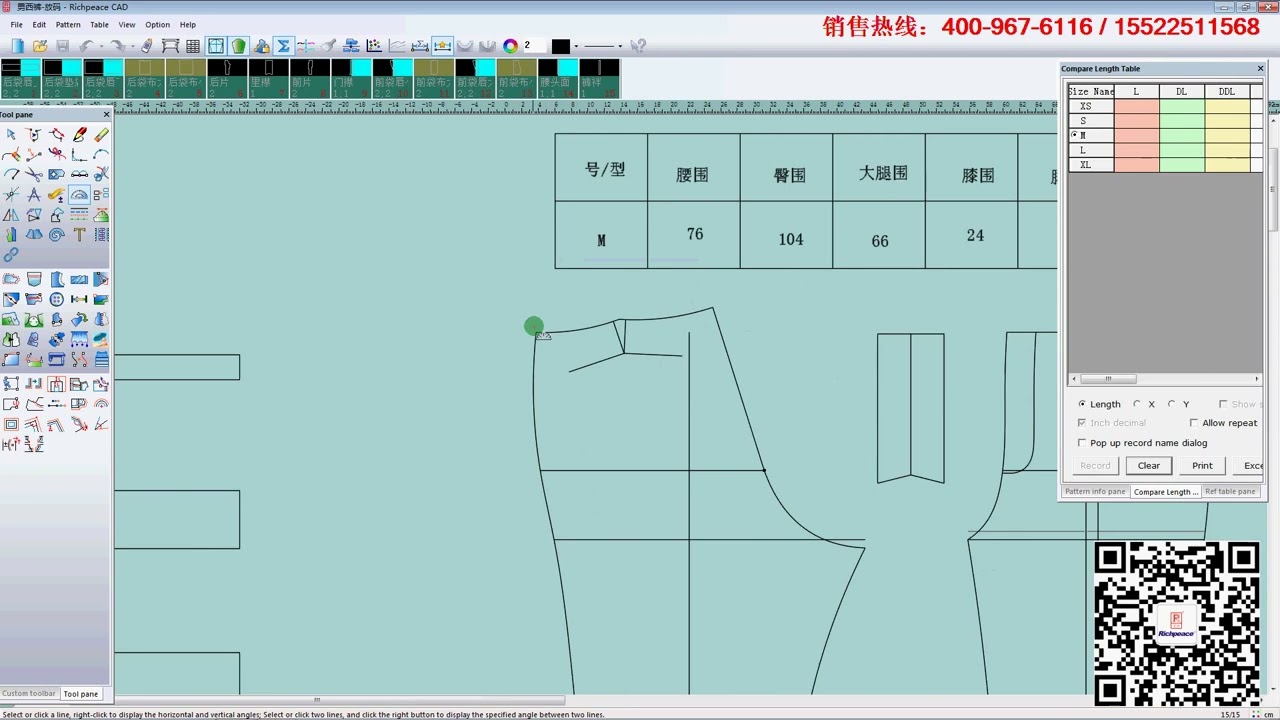Select the compass tool in Tool pane

33,194
